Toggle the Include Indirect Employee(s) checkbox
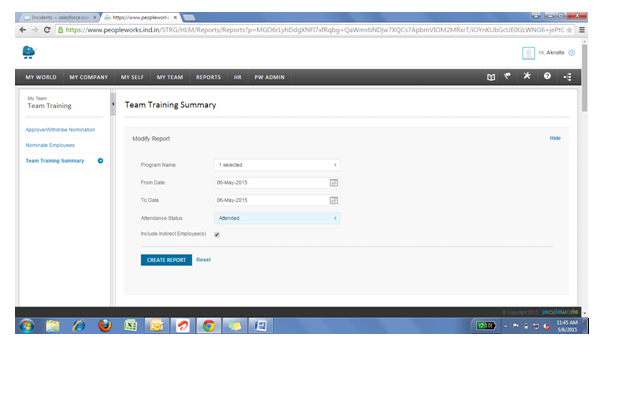The height and width of the screenshot is (397, 621). click(217, 235)
